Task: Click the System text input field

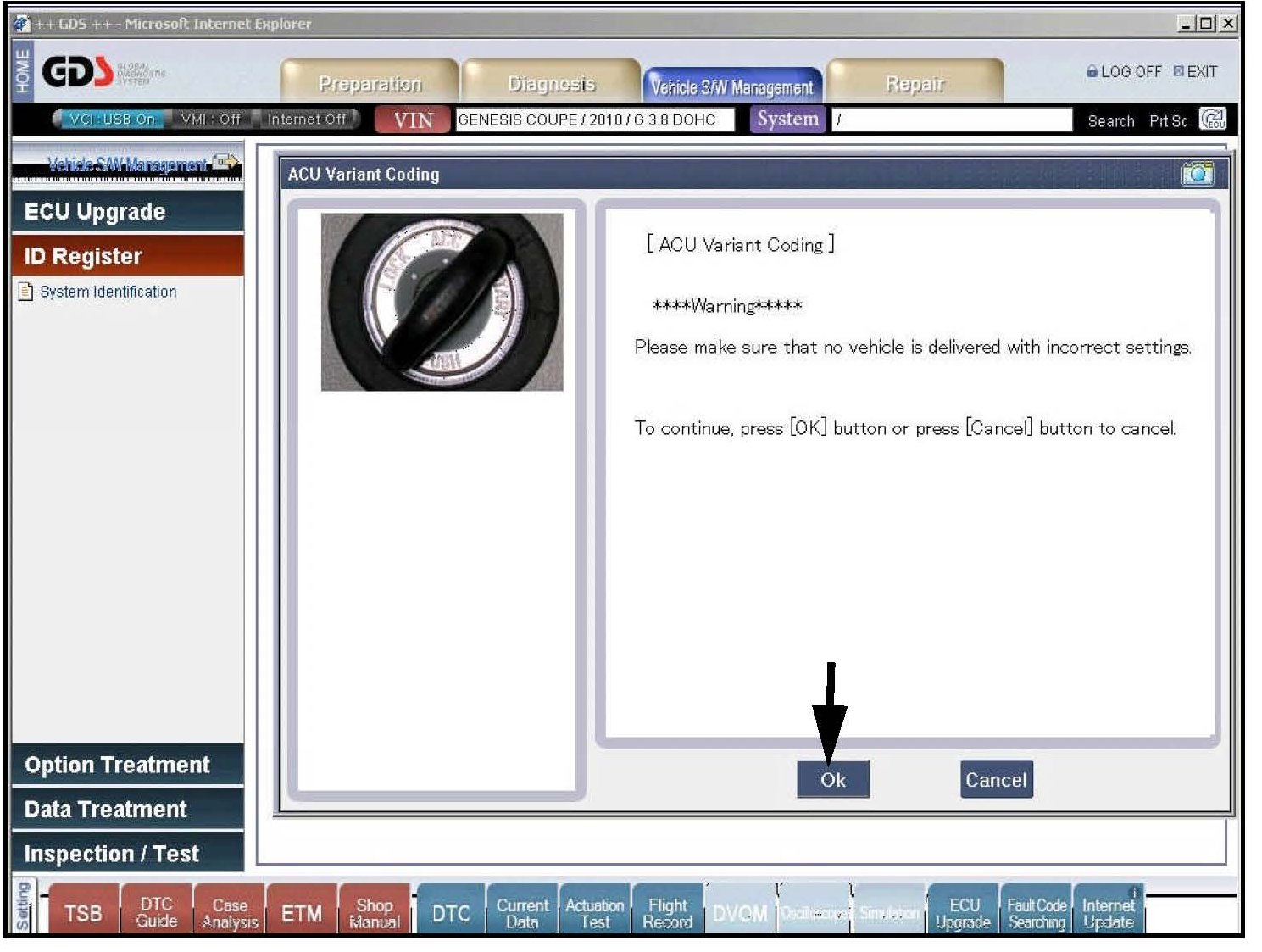Action: (x=951, y=120)
